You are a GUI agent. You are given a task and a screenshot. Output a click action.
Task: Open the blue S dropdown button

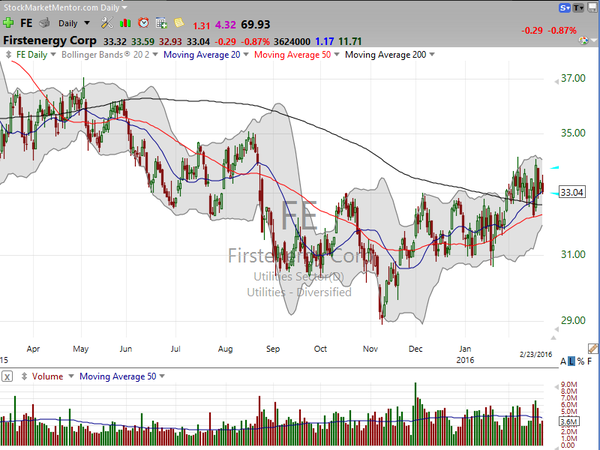tap(565, 8)
